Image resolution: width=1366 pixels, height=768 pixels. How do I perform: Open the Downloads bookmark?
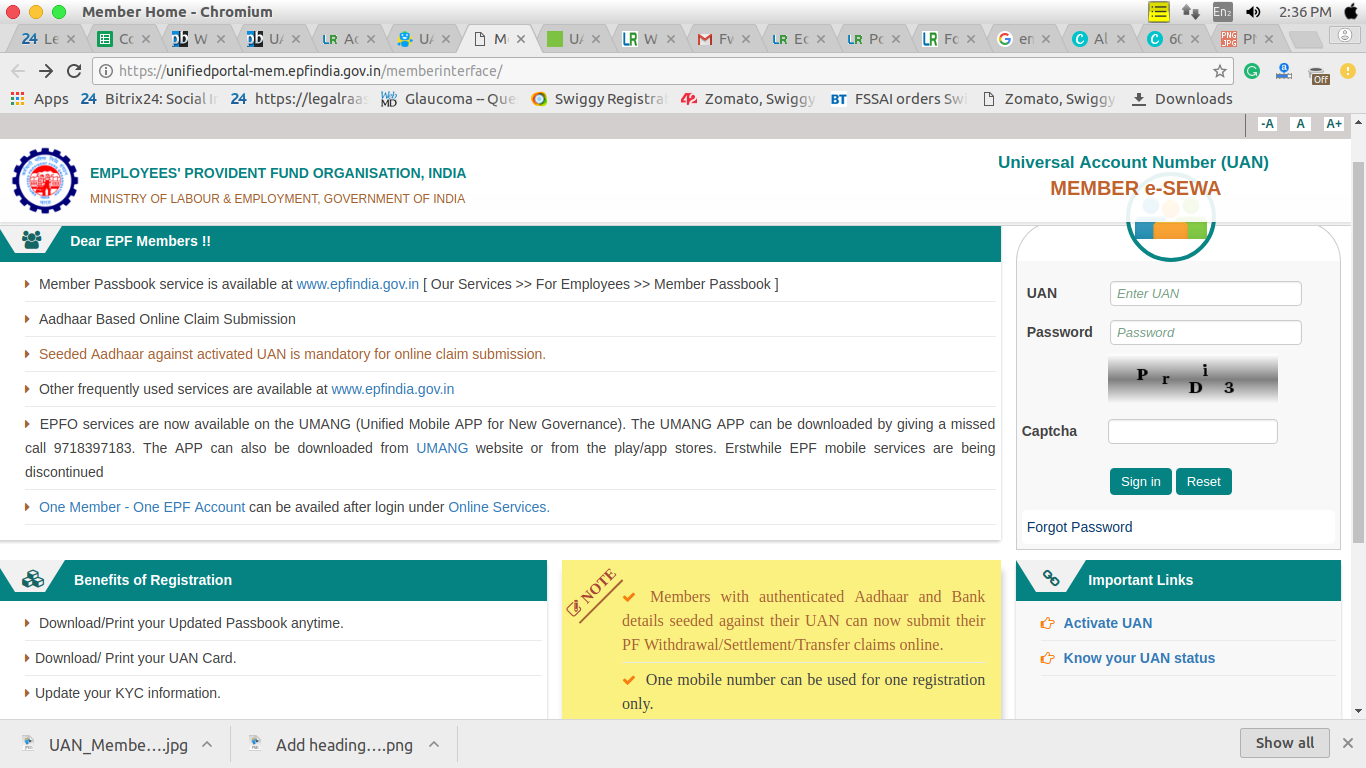(1182, 99)
